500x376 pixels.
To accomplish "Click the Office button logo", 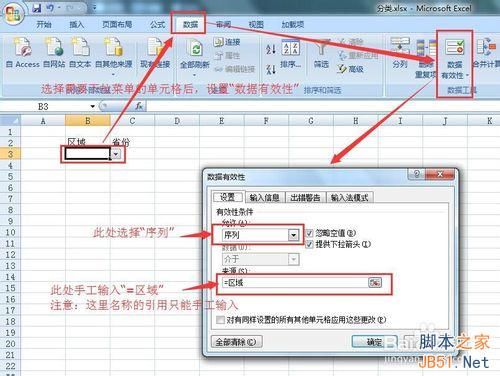I will [x=12, y=13].
